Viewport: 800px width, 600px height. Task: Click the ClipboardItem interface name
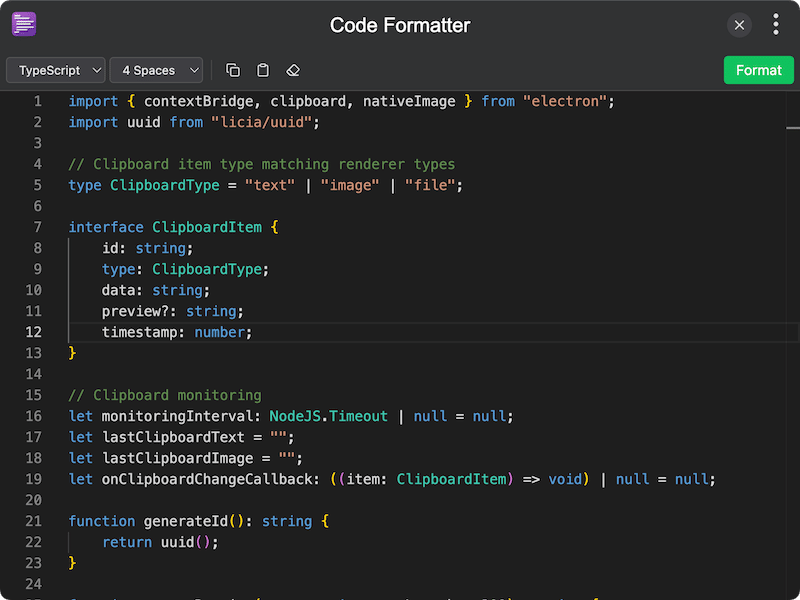pyautogui.click(x=206, y=227)
